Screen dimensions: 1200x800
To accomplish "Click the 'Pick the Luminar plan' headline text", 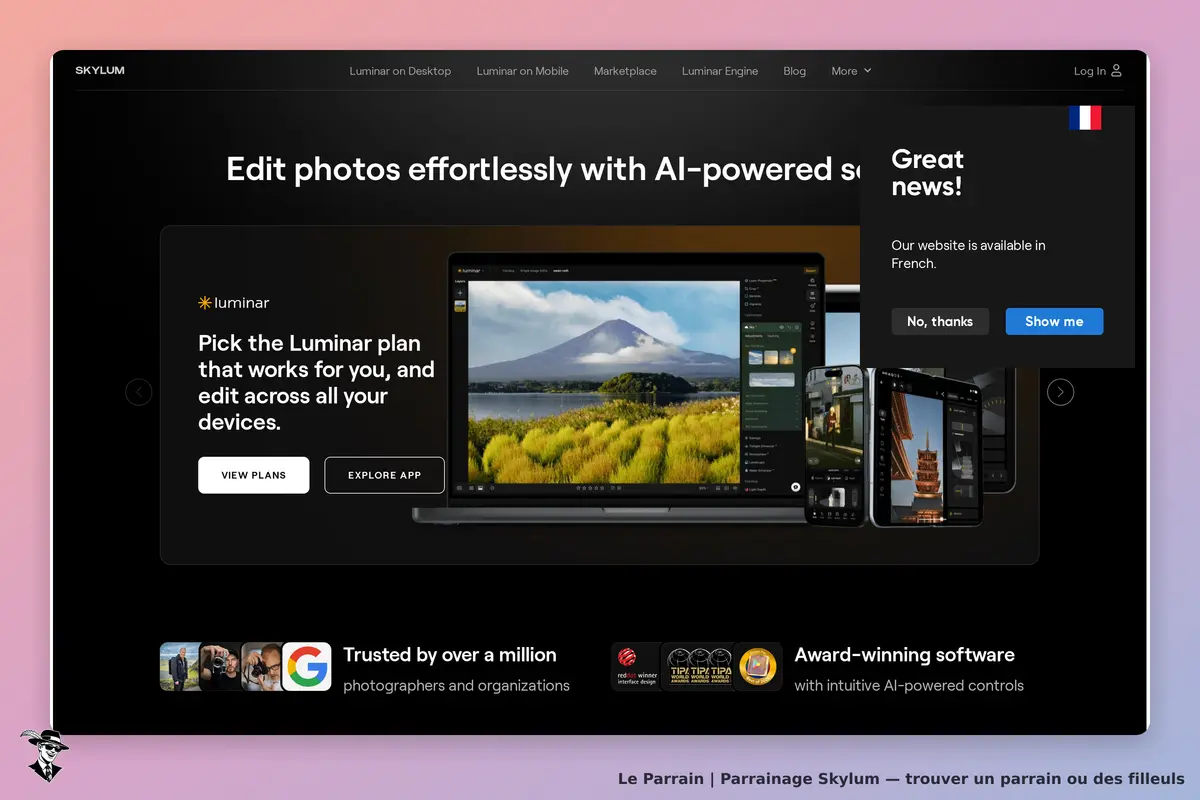I will (x=317, y=382).
